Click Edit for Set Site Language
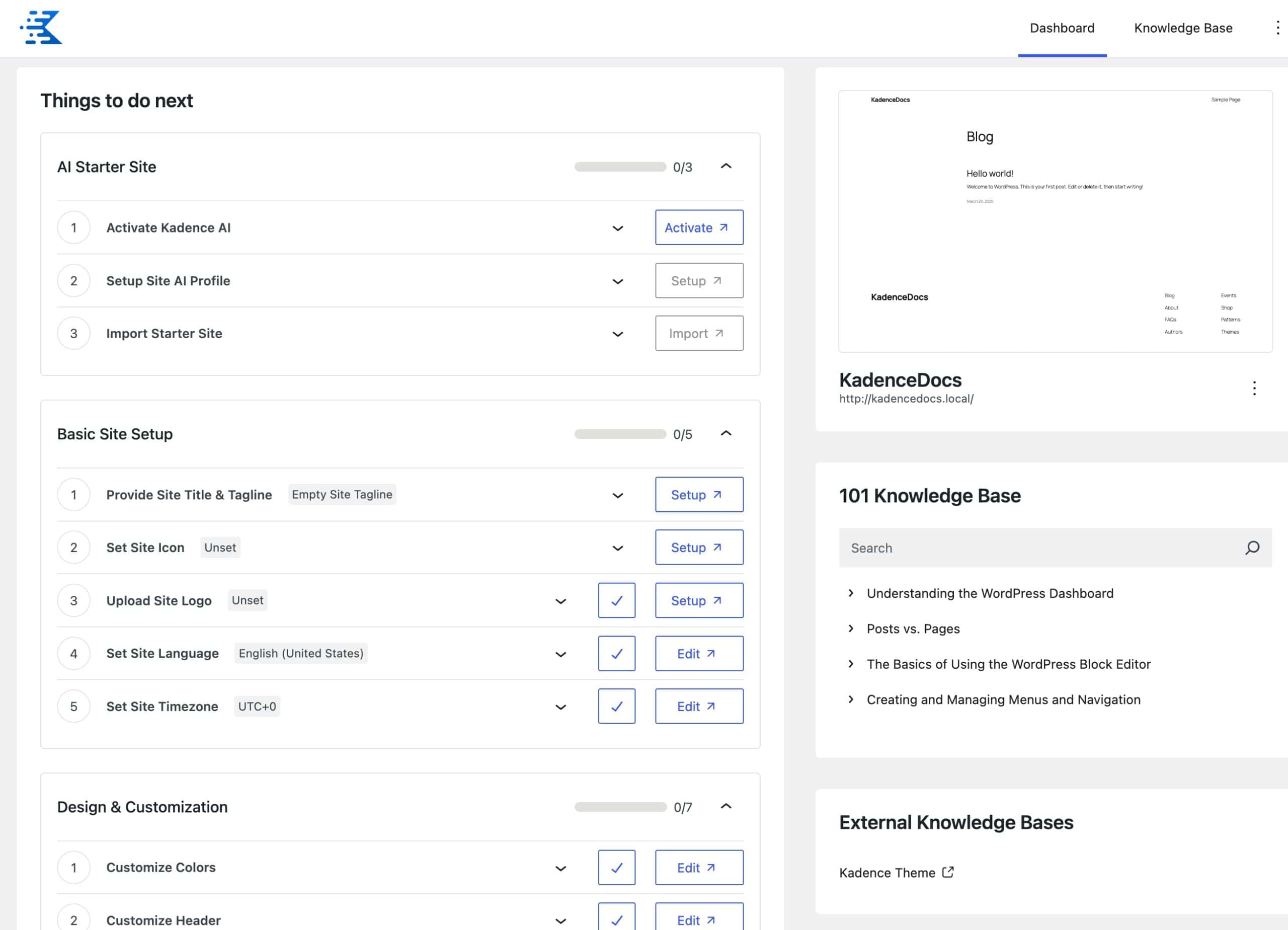 point(699,653)
